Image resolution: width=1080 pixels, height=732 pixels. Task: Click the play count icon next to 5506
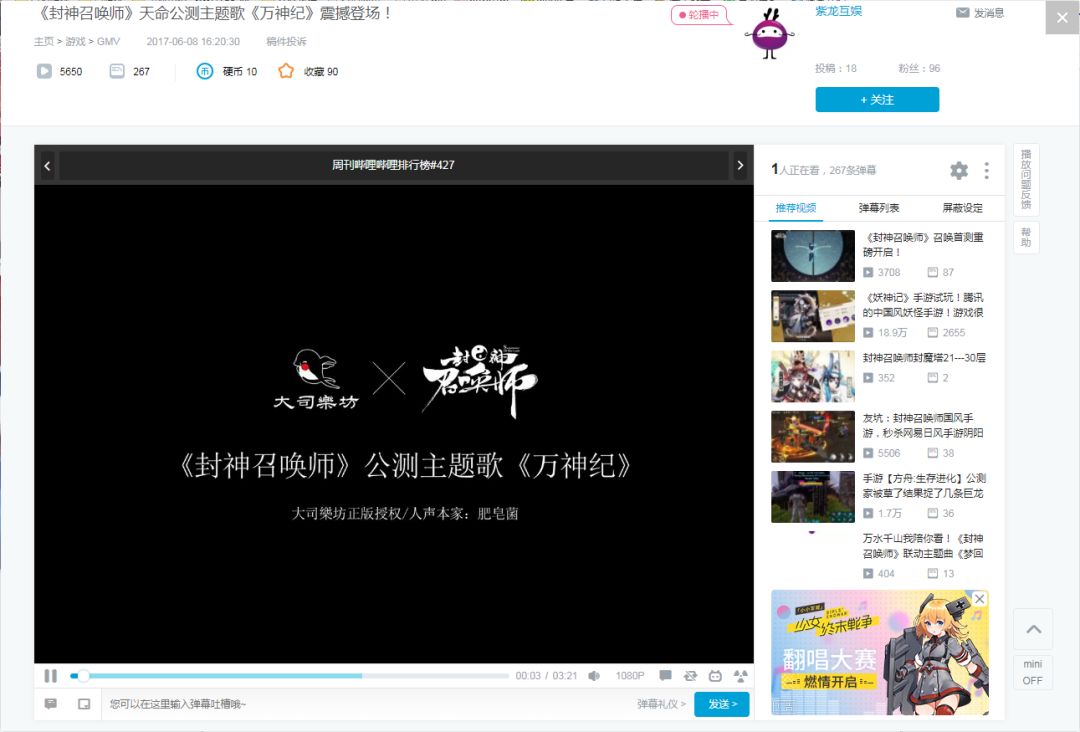point(868,453)
